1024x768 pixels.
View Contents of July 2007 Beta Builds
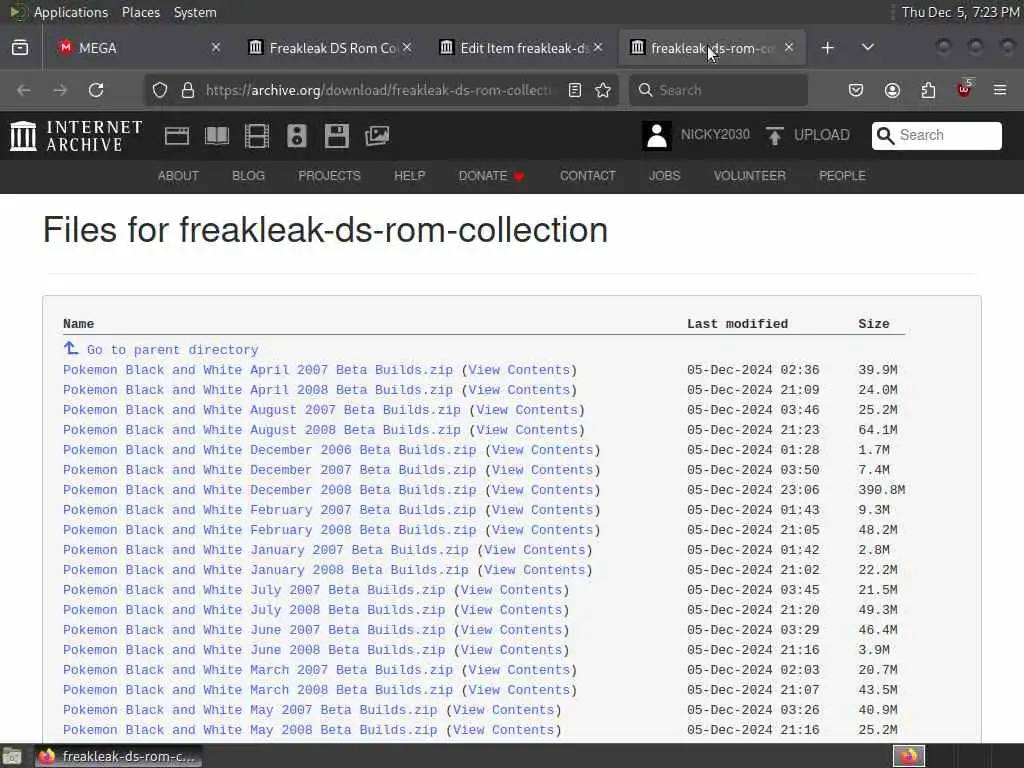click(511, 590)
